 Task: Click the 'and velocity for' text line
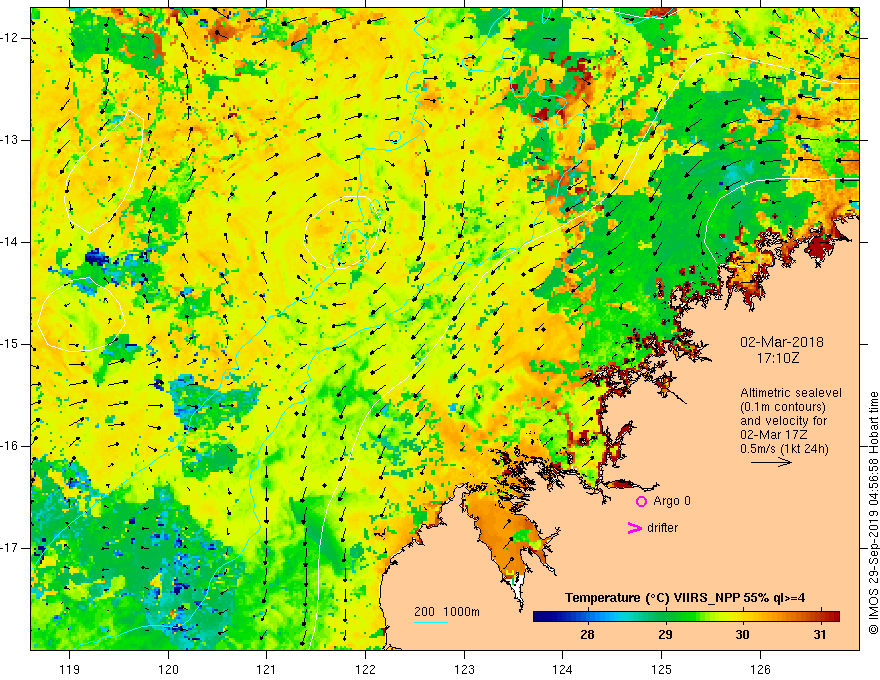[783, 421]
